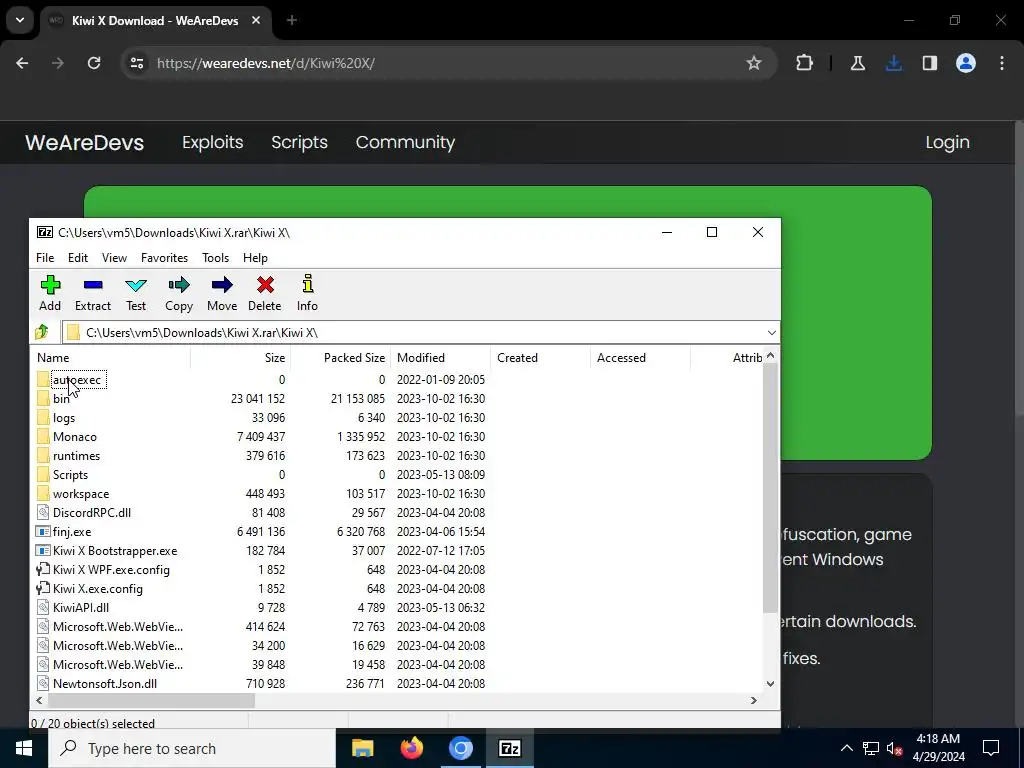Click the vertical scrollbar down arrow in 7-Zip

[x=771, y=684]
